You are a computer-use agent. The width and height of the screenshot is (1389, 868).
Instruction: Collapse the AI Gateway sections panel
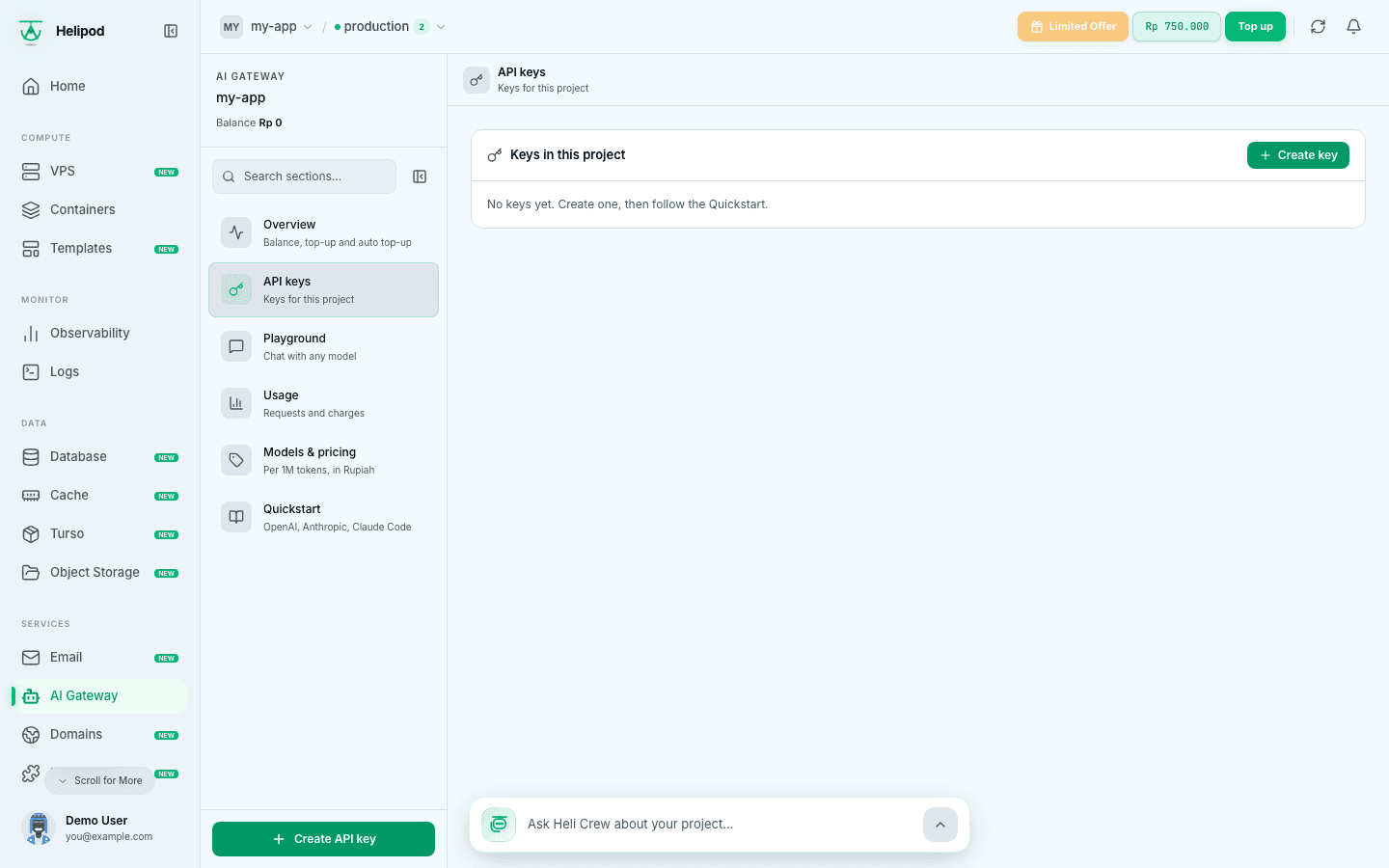coord(420,176)
